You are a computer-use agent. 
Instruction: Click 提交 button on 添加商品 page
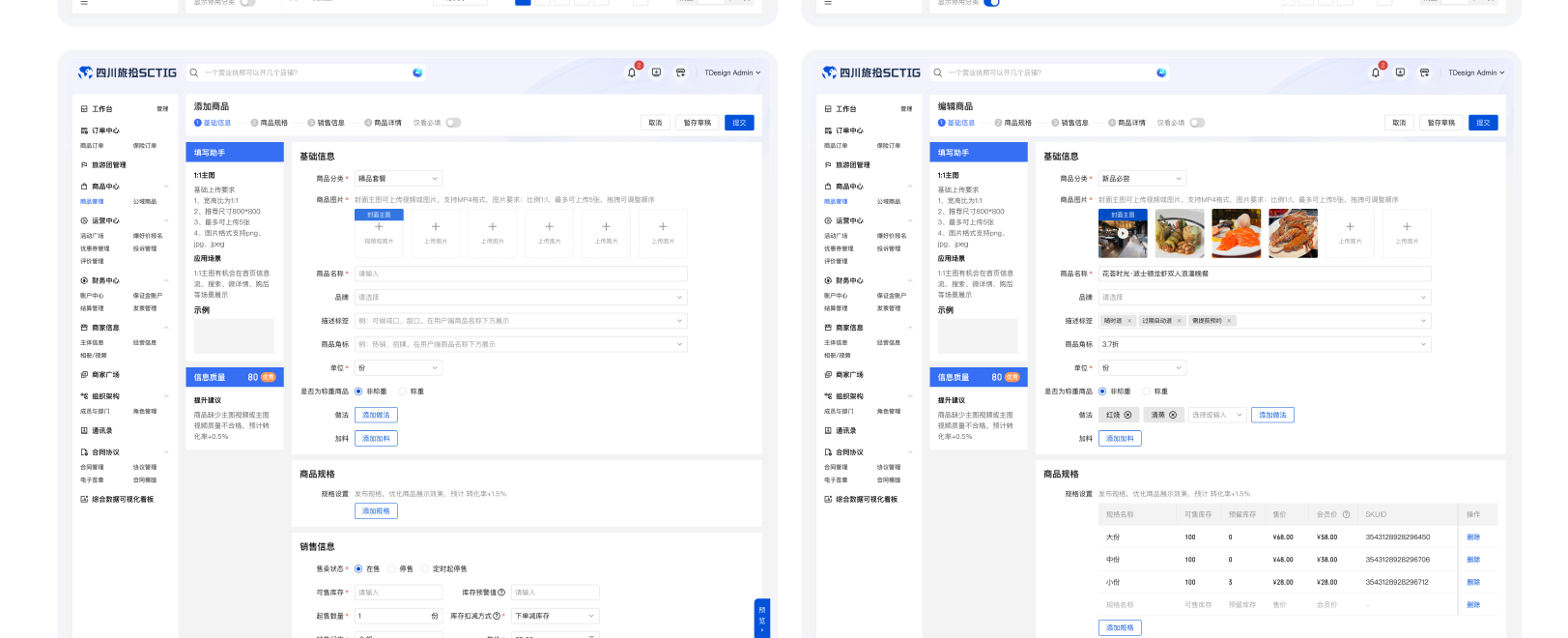click(739, 123)
